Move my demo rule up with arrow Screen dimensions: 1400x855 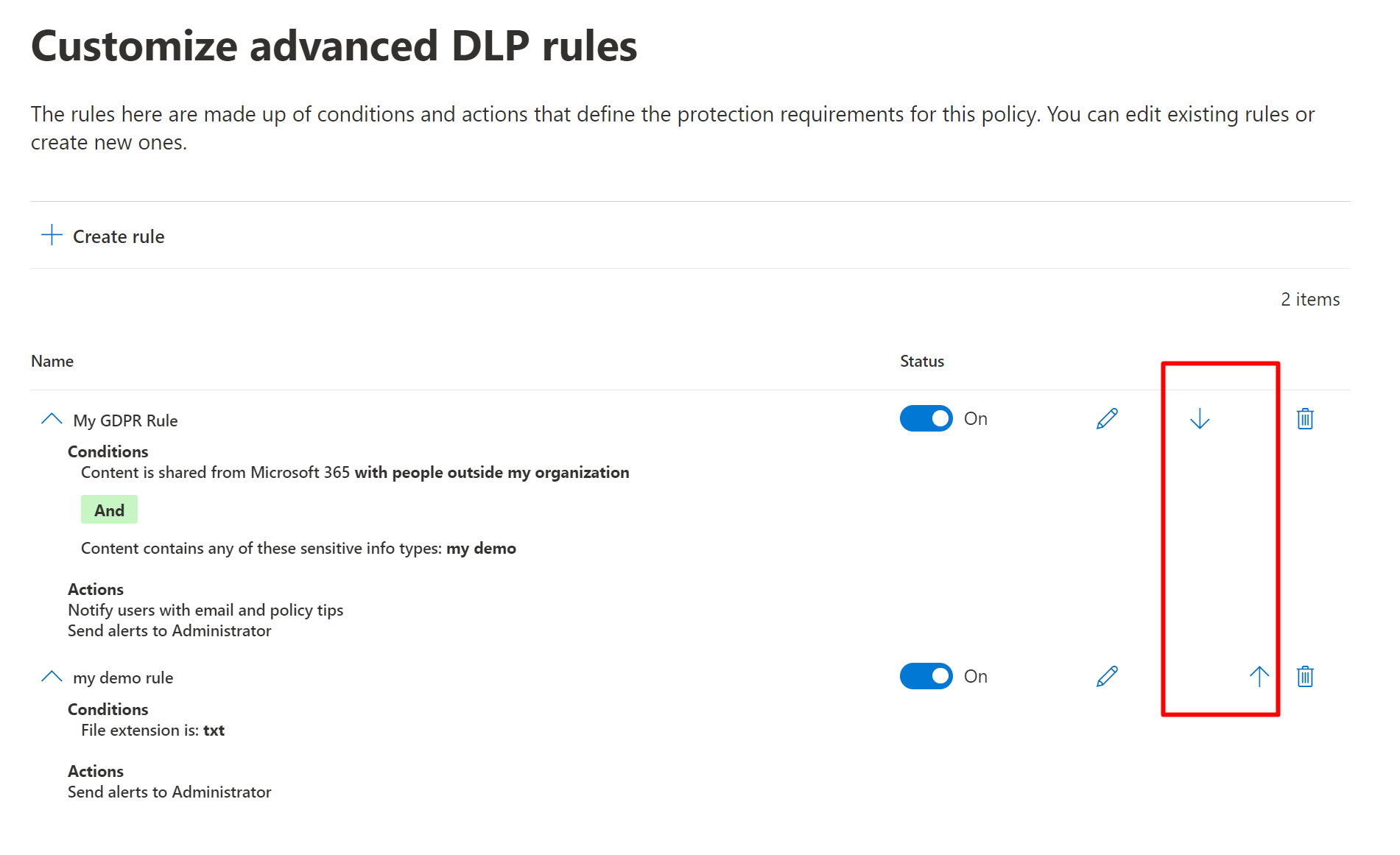point(1259,676)
